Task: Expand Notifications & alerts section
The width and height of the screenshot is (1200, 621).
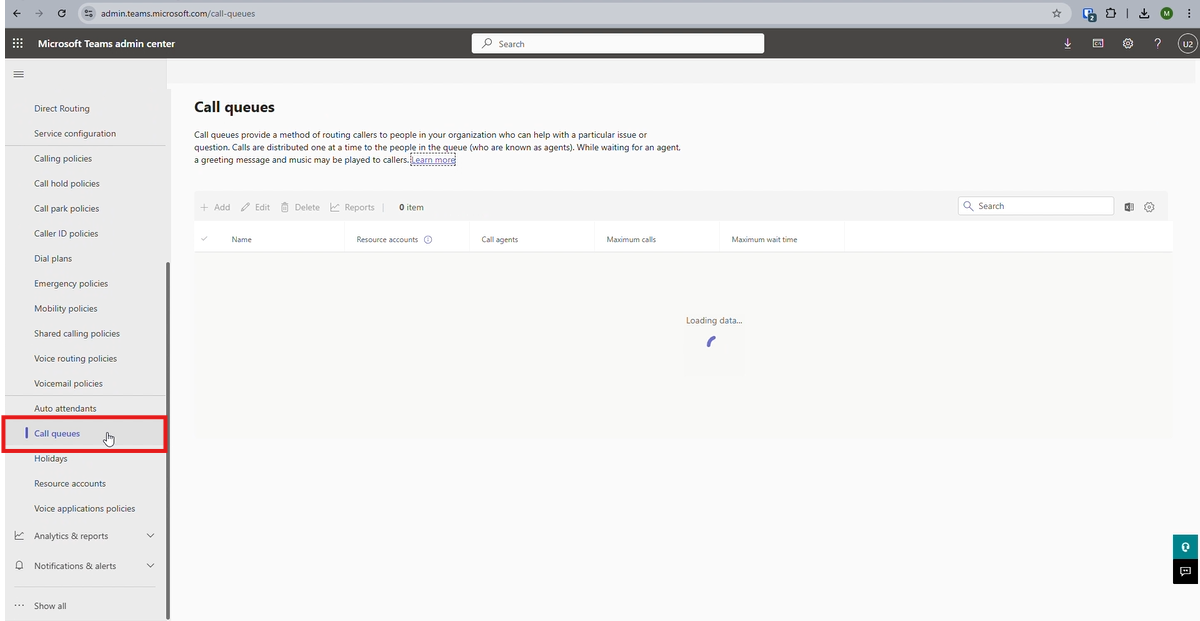Action: click(x=151, y=566)
